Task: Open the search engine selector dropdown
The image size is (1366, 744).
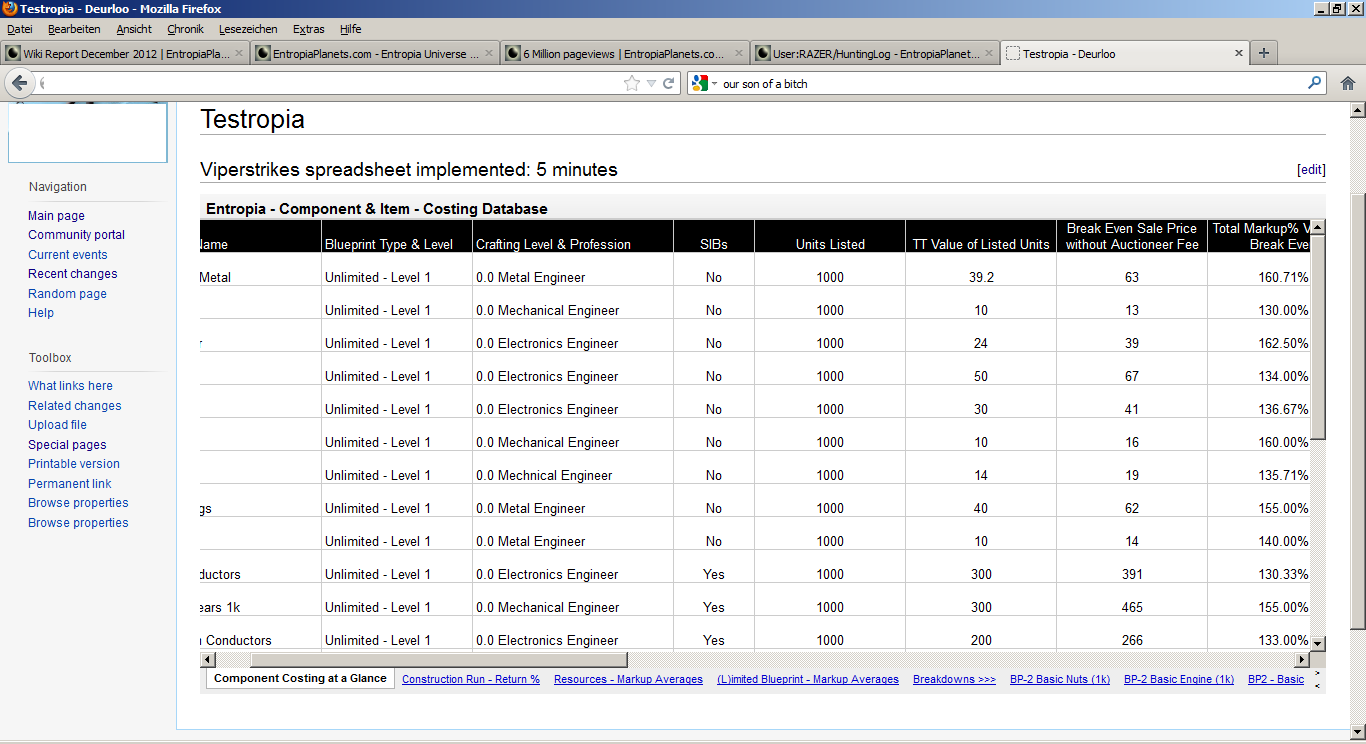Action: [x=704, y=84]
